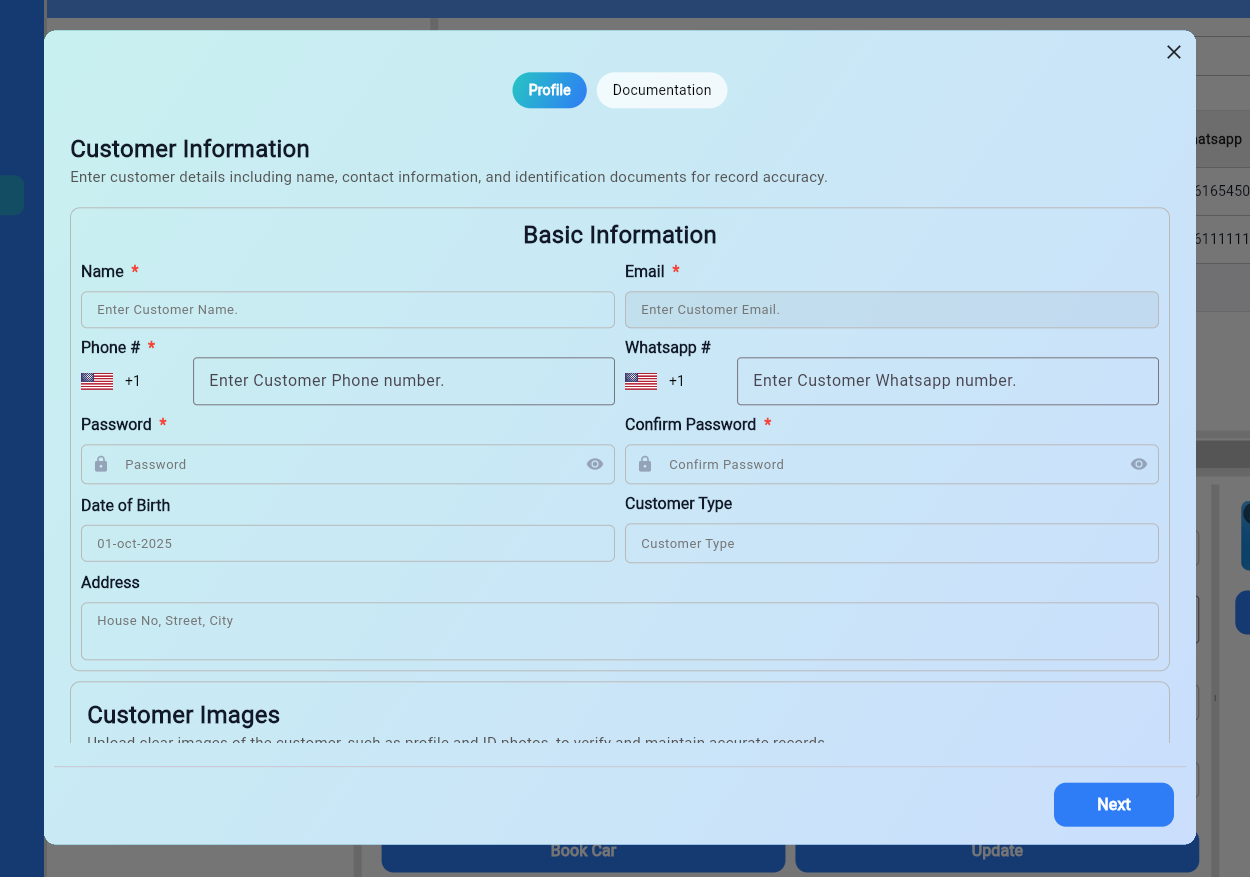Open Phone country flag selector
Screen dimensions: 1250x877
point(97,381)
